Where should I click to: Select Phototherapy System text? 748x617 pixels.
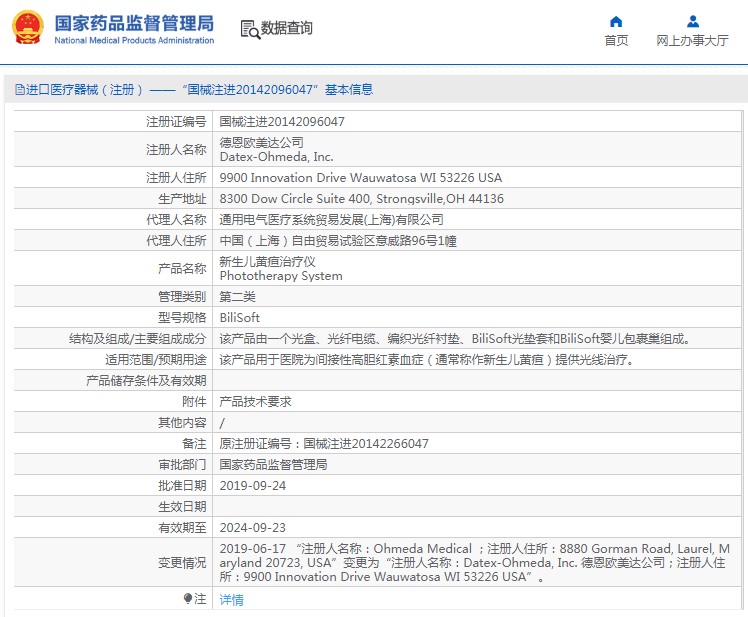tap(281, 276)
